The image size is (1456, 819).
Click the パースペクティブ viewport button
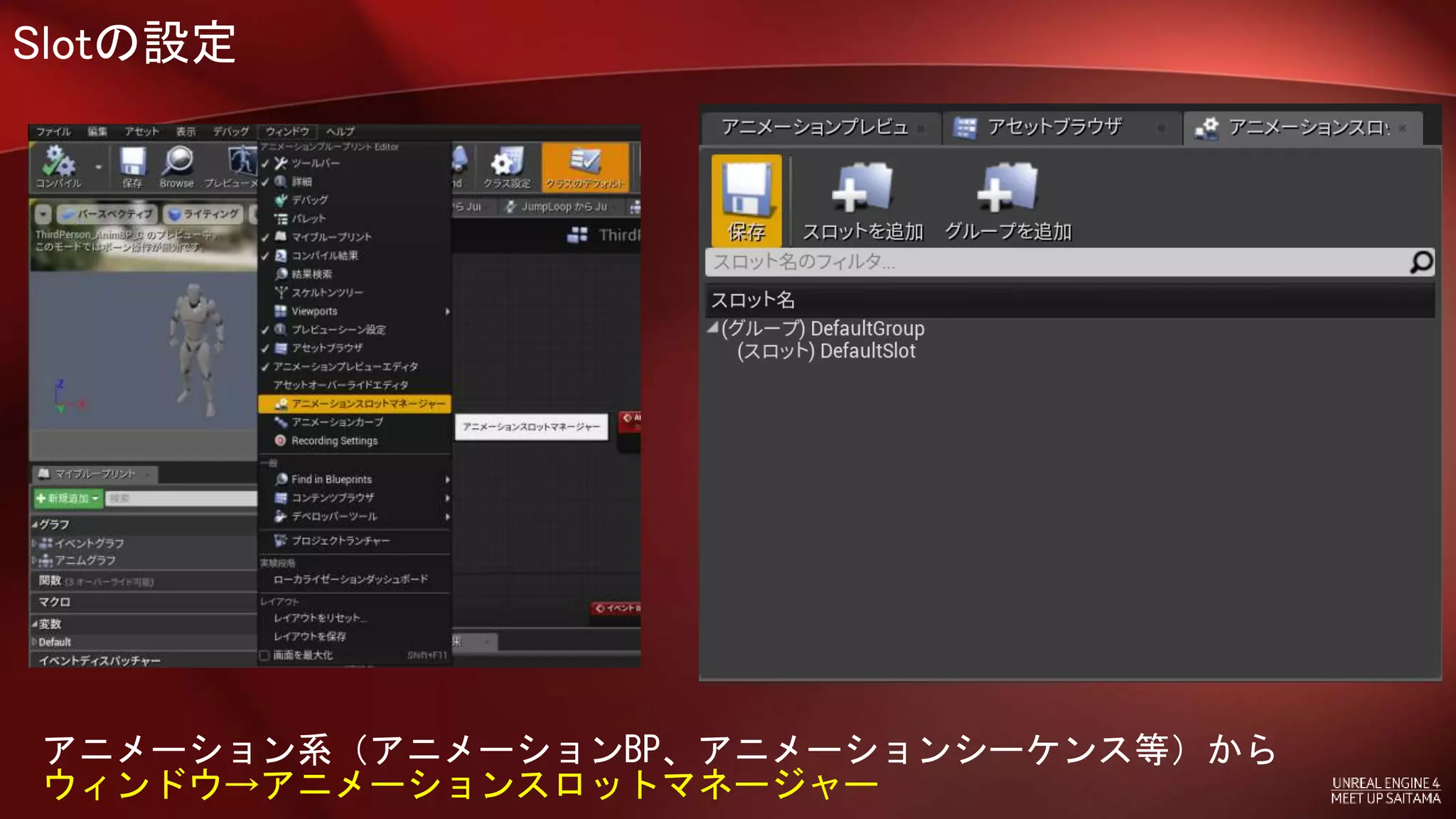point(107,214)
